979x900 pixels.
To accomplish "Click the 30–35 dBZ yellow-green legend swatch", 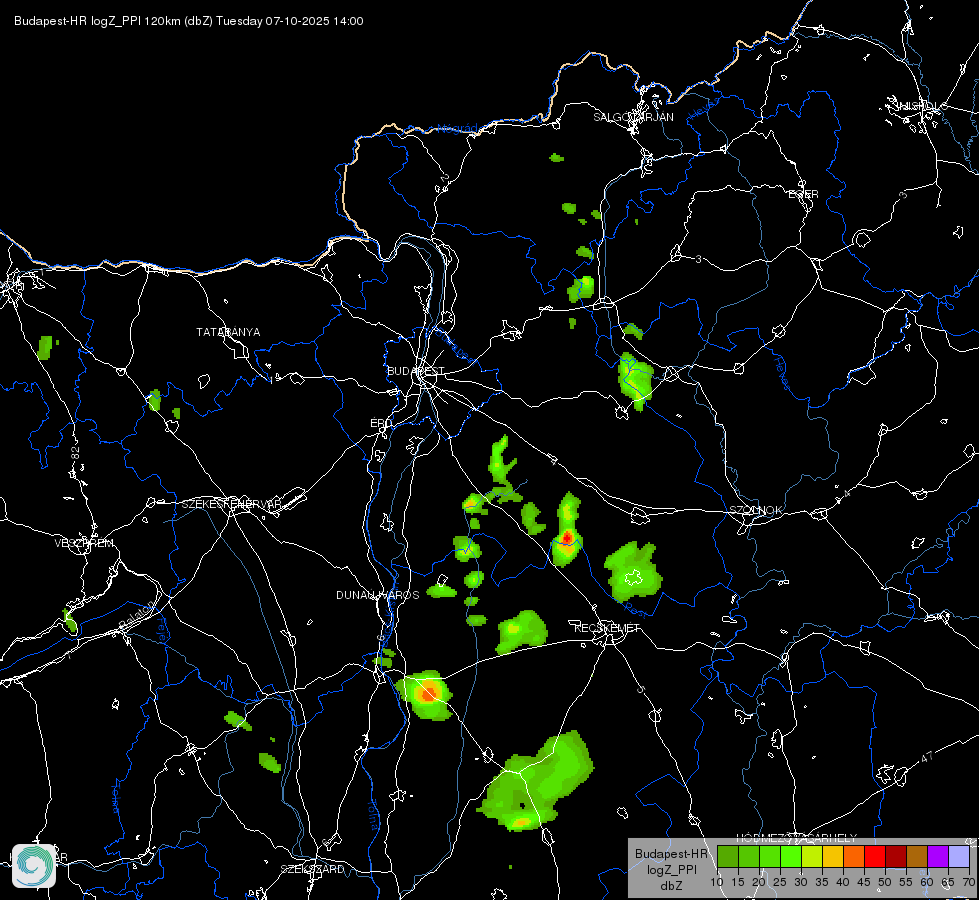I will [x=812, y=856].
